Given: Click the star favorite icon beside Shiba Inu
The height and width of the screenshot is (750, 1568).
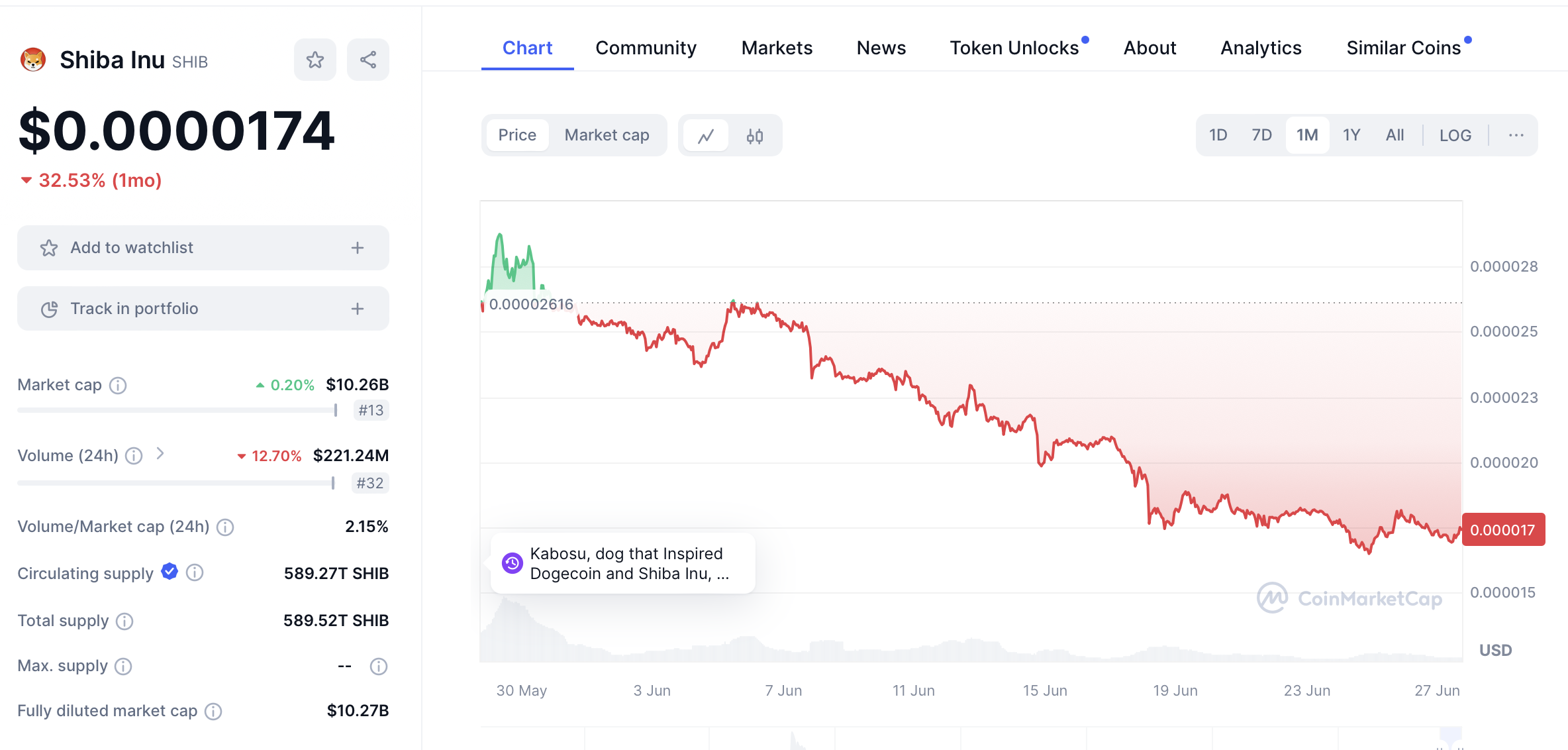Looking at the screenshot, I should (315, 60).
